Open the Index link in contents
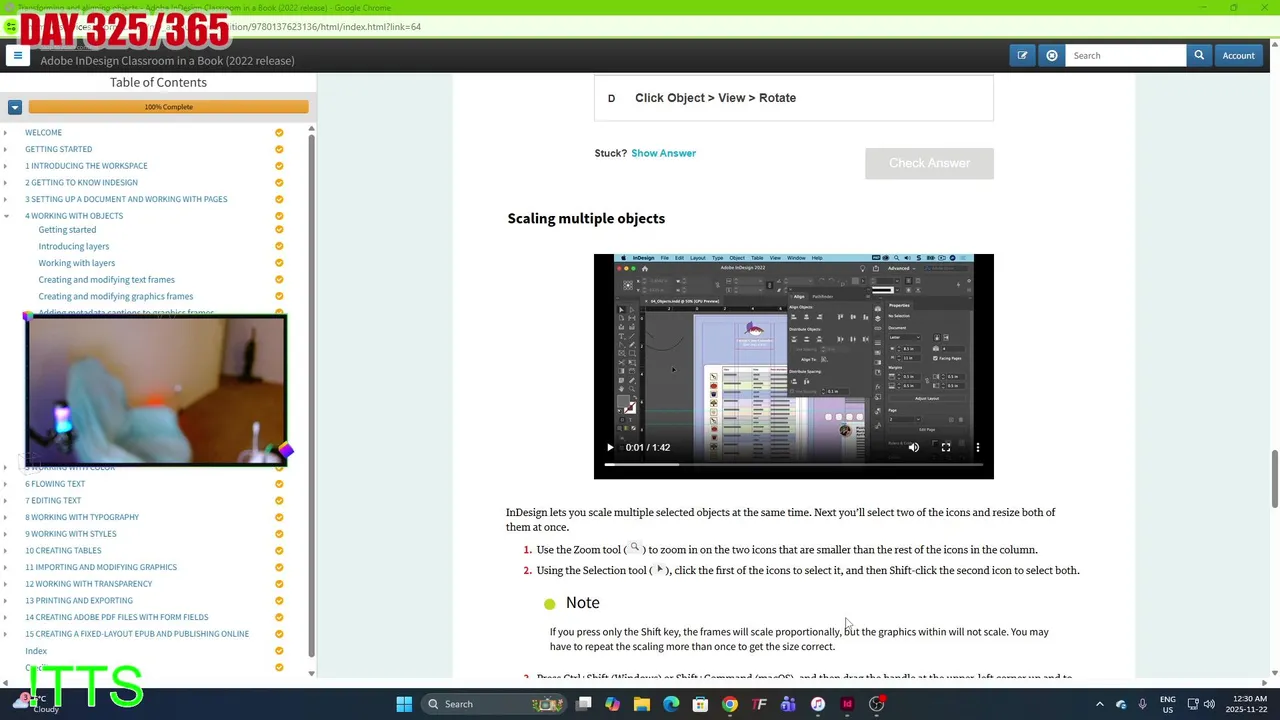Viewport: 1280px width, 720px height. point(36,651)
